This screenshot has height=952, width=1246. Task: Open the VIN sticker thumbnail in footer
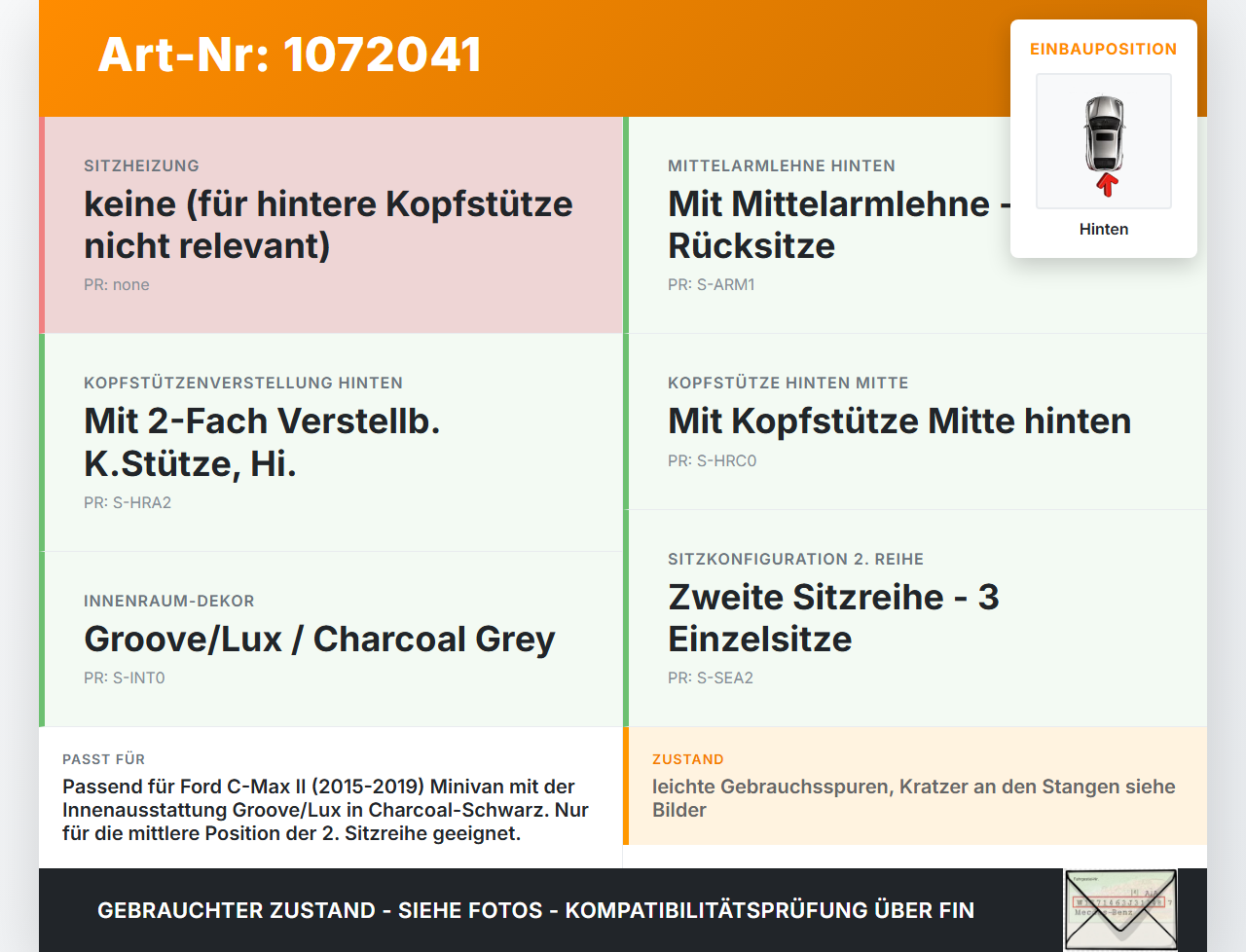[1120, 910]
